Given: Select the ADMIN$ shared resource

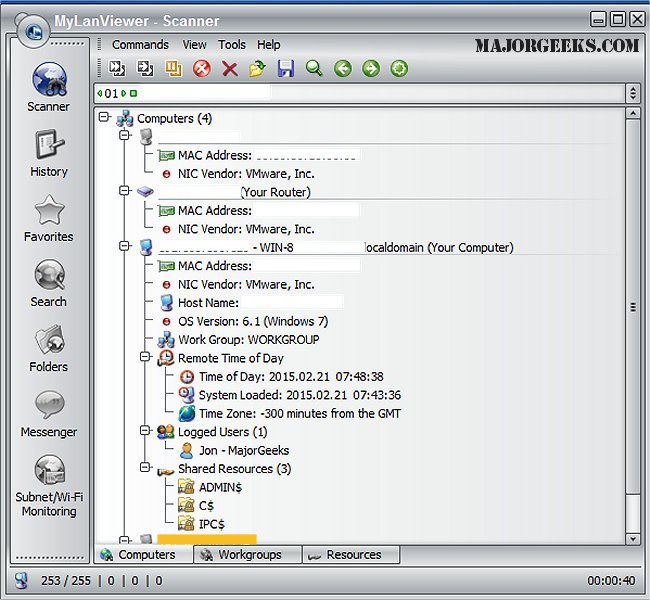Looking at the screenshot, I should tap(218, 487).
